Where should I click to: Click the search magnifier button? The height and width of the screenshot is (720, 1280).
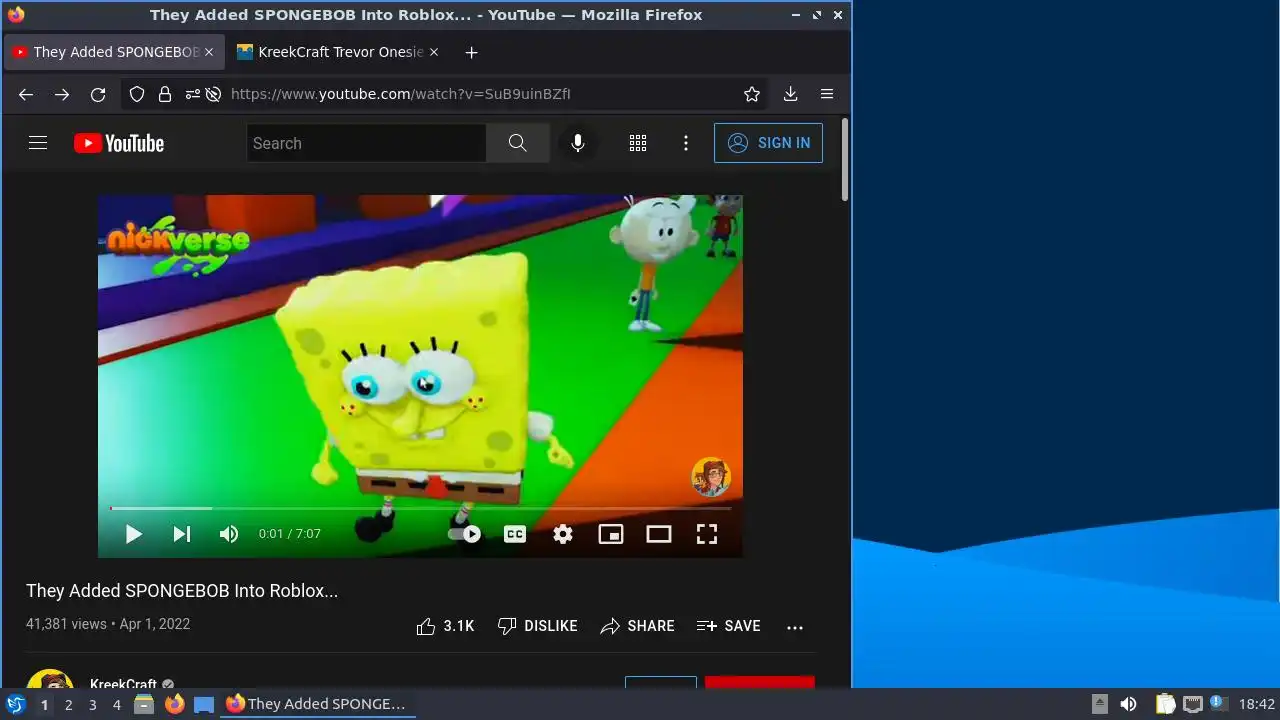point(517,143)
